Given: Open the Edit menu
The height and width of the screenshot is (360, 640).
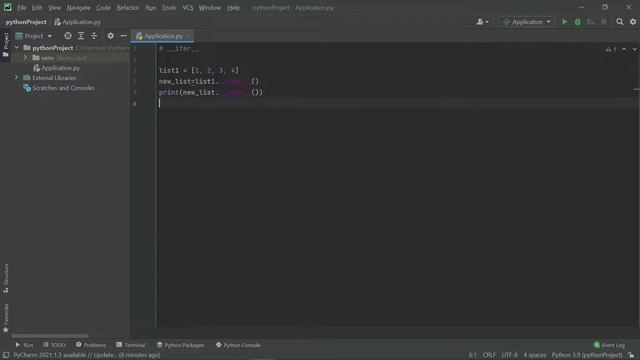Looking at the screenshot, I should point(37,8).
